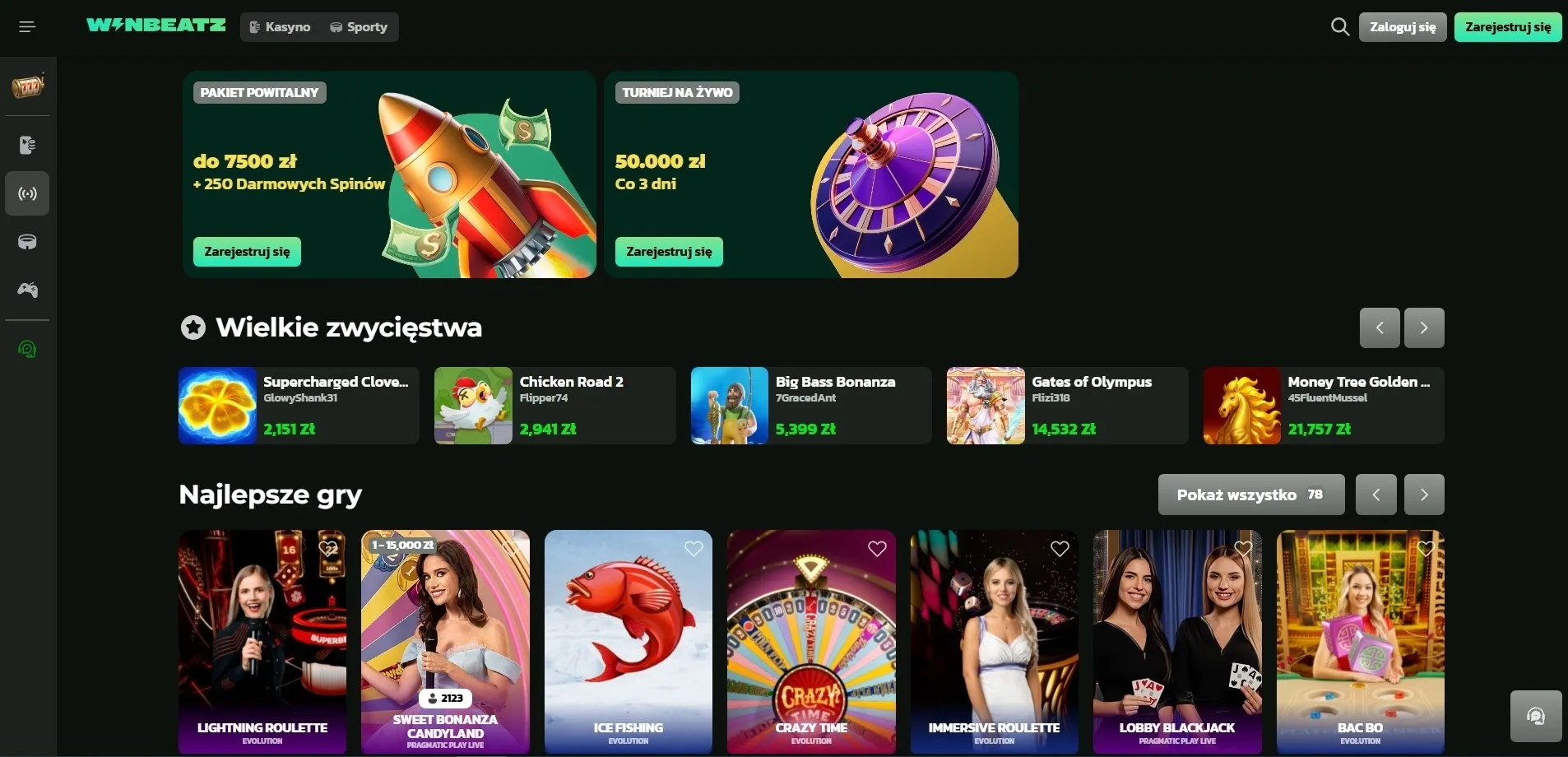Click Zarejestruj się on roulette tournament banner
The height and width of the screenshot is (757, 1568).
pos(669,252)
